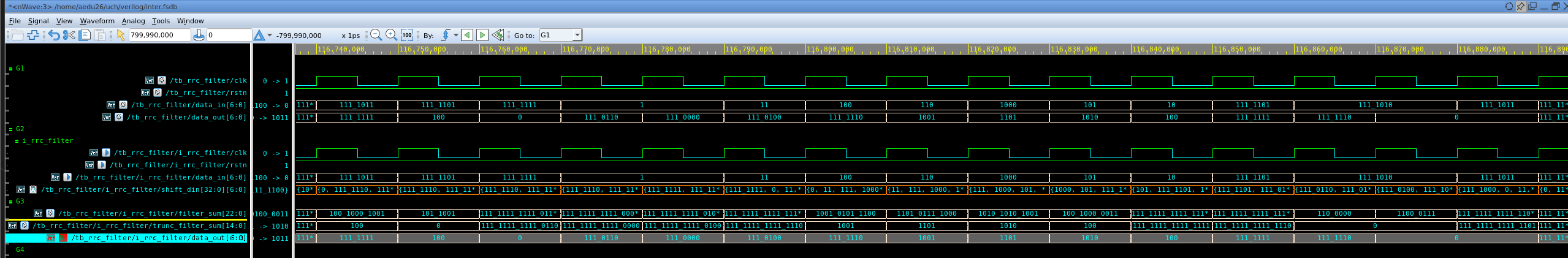Click array icon next to shift_din[32:0][6:0]
1568x258 pixels.
click(x=33, y=189)
